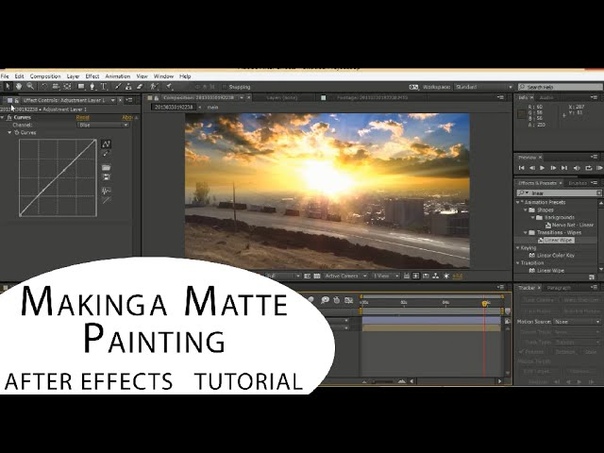Image resolution: width=604 pixels, height=453 pixels.
Task: Click the About link for Curves
Action: click(x=127, y=117)
